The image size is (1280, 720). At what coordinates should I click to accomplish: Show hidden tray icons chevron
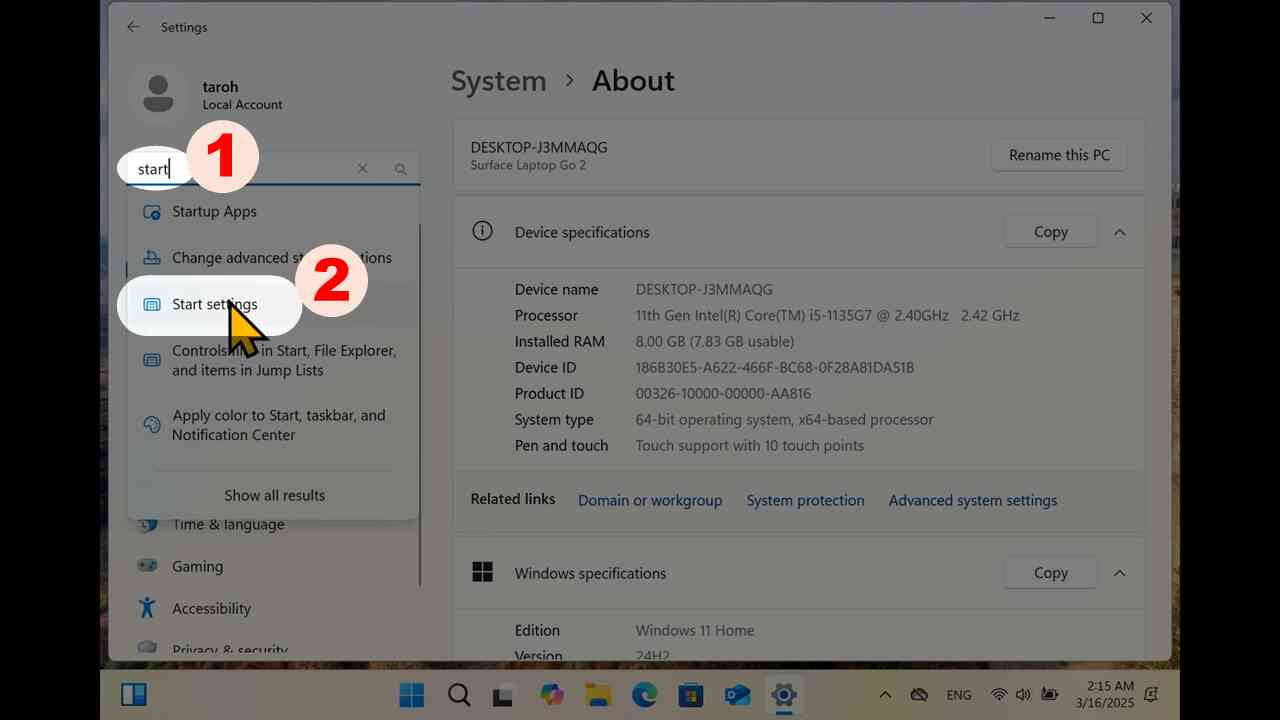click(x=885, y=694)
